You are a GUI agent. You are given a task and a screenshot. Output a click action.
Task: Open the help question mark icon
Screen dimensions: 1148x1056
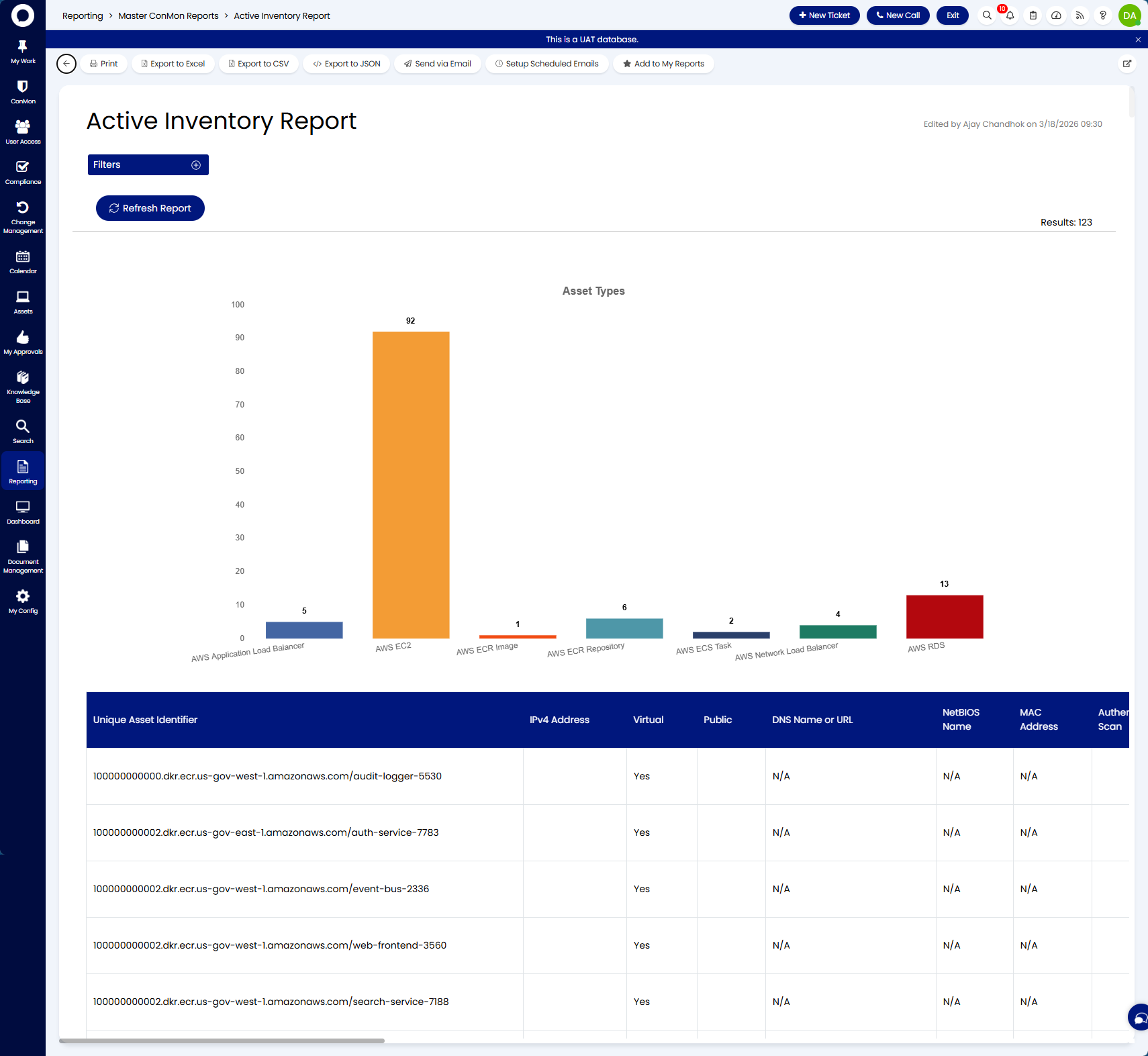1102,15
